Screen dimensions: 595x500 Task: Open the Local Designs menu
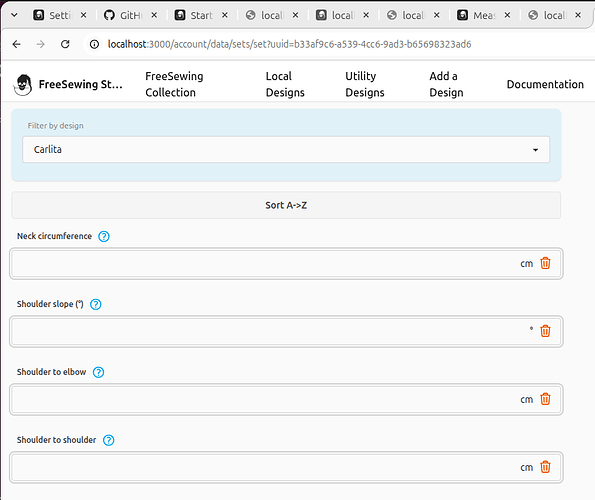(285, 84)
